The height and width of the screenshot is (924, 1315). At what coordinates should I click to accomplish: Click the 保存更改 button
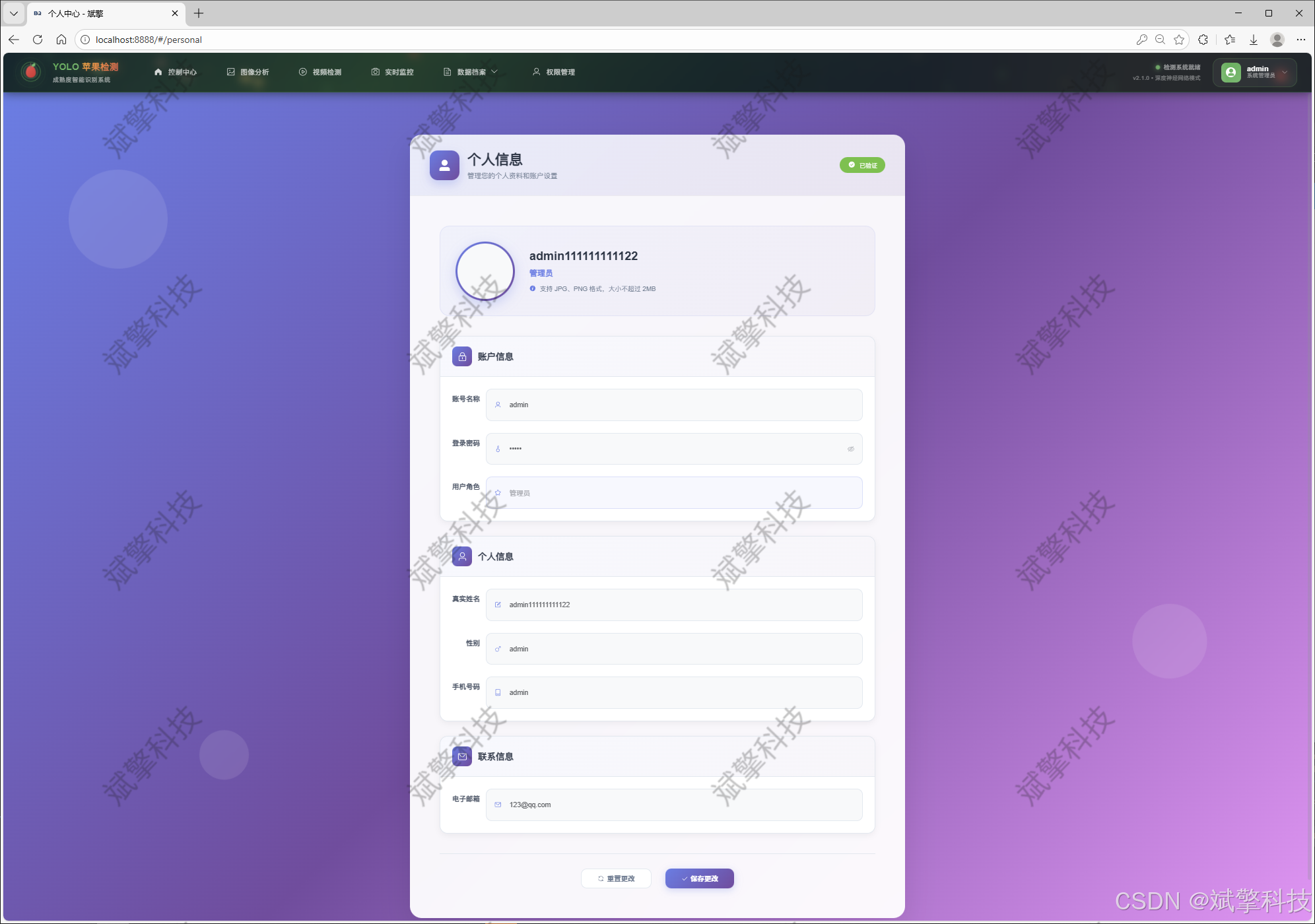point(700,878)
